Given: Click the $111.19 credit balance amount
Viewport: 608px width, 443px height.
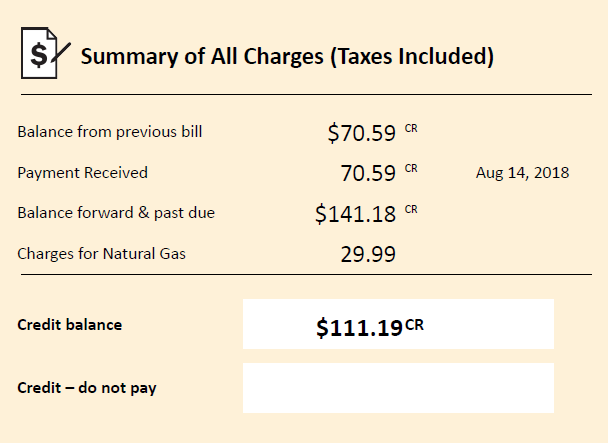Looking at the screenshot, I should 359,328.
